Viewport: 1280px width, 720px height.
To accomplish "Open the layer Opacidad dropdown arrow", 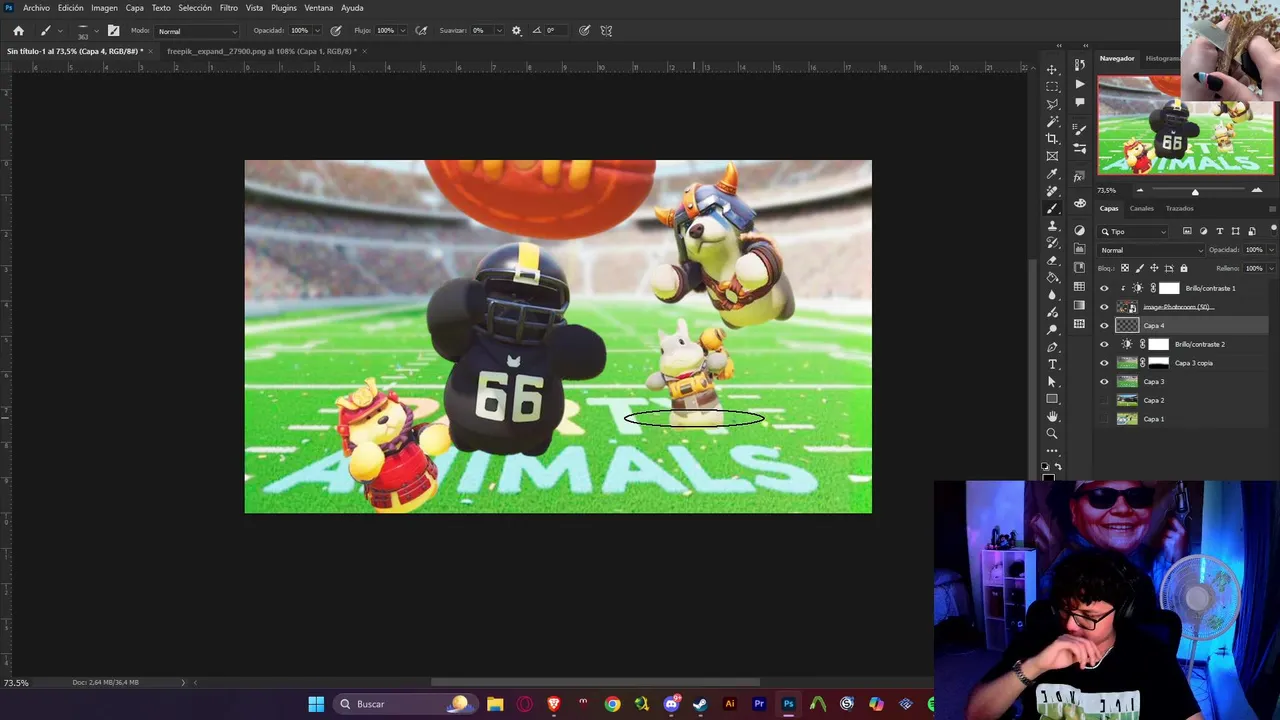I will point(1272,250).
